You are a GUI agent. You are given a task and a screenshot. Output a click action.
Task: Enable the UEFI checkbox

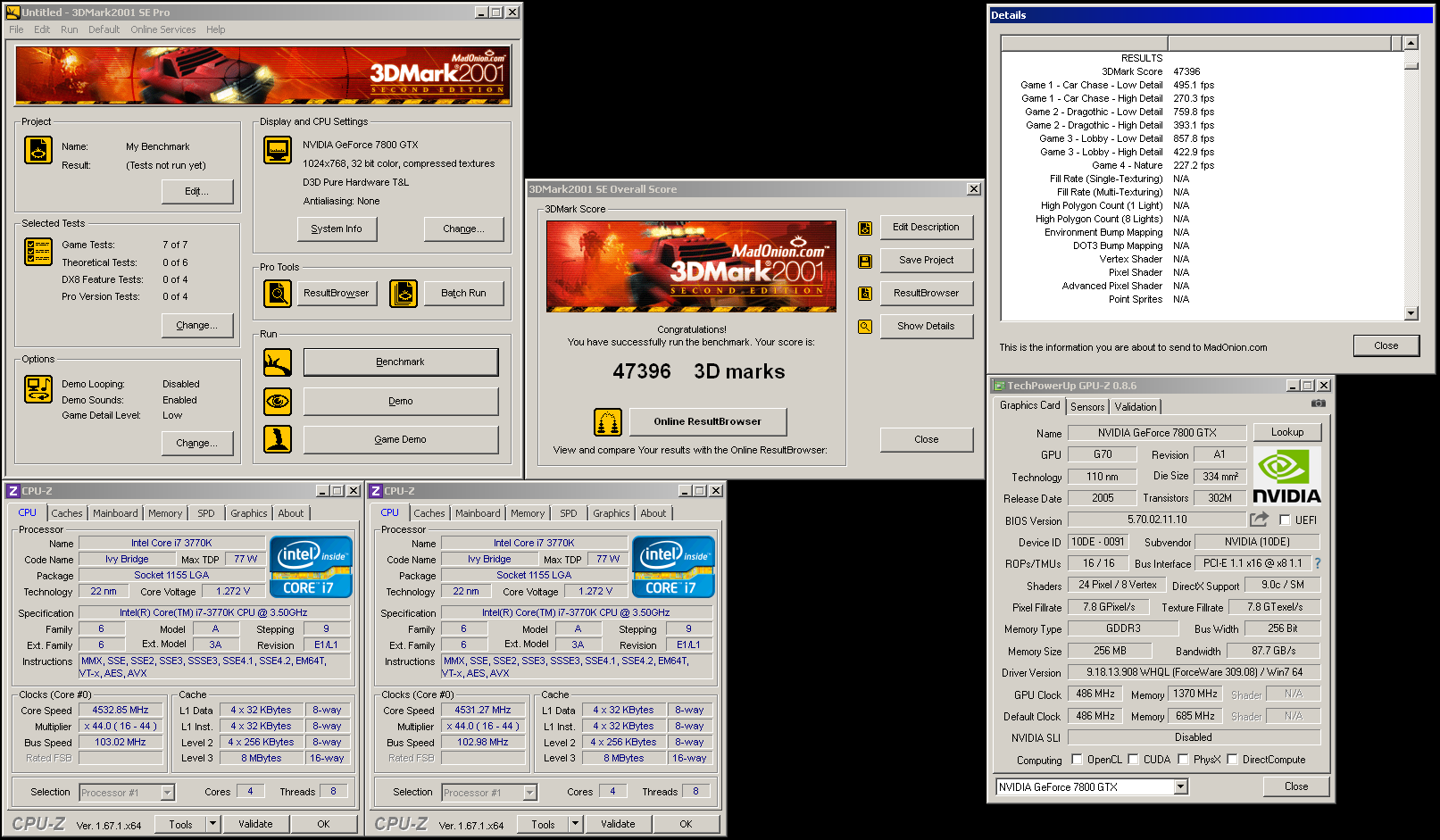tap(1285, 520)
